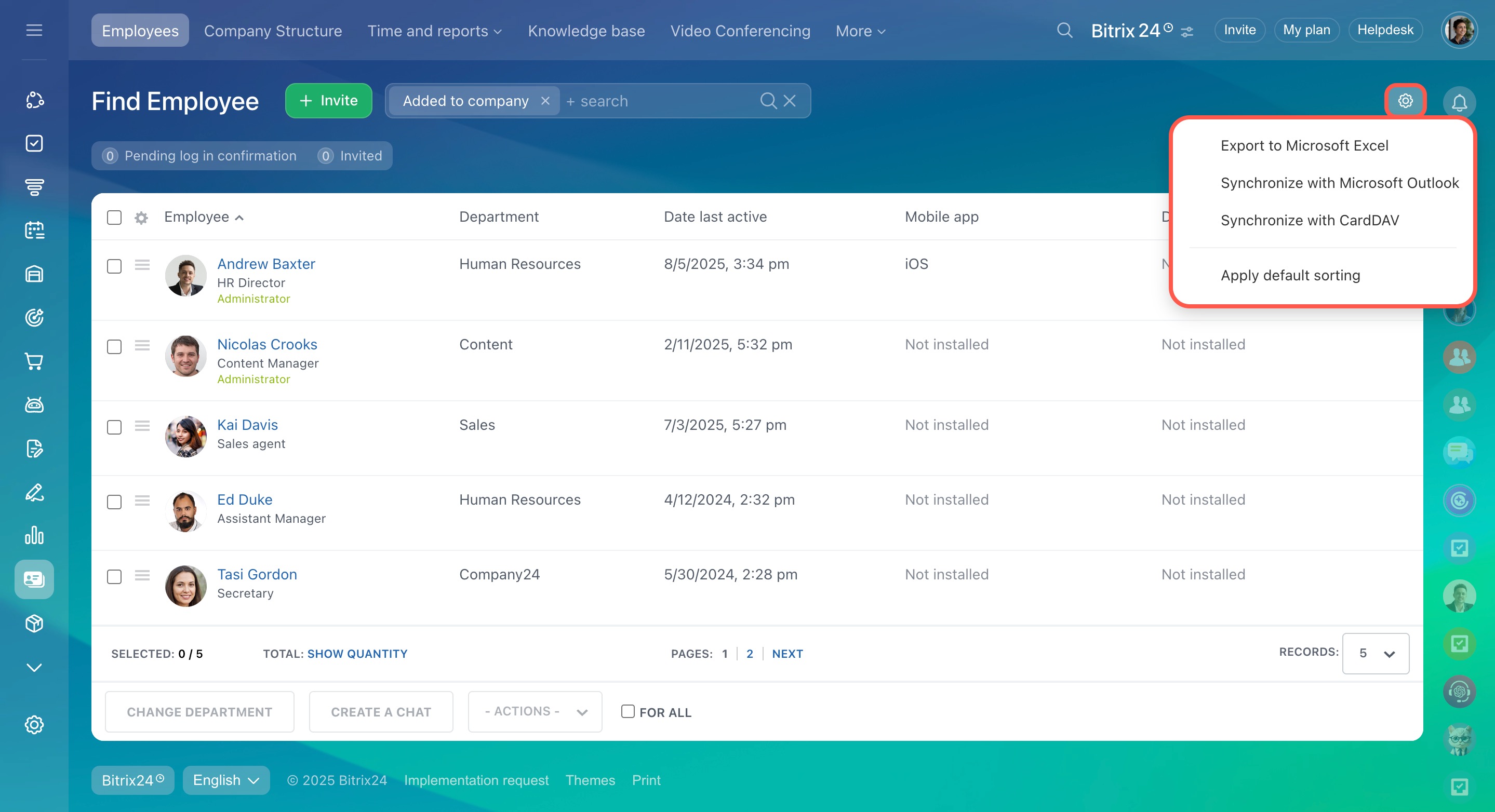The width and height of the screenshot is (1495, 812).
Task: Open the English language selector
Action: 226,780
